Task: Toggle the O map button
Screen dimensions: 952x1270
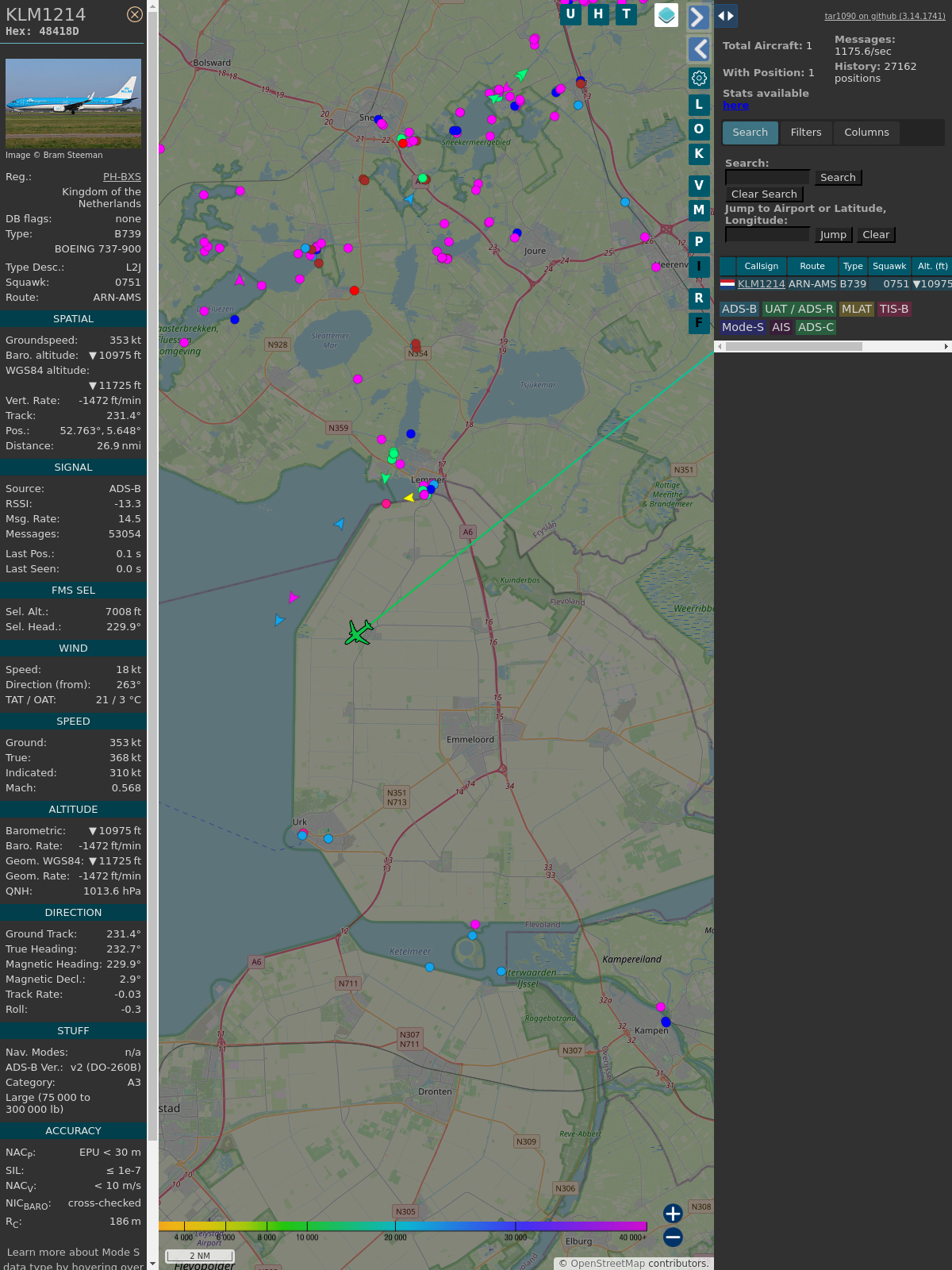Action: point(699,129)
